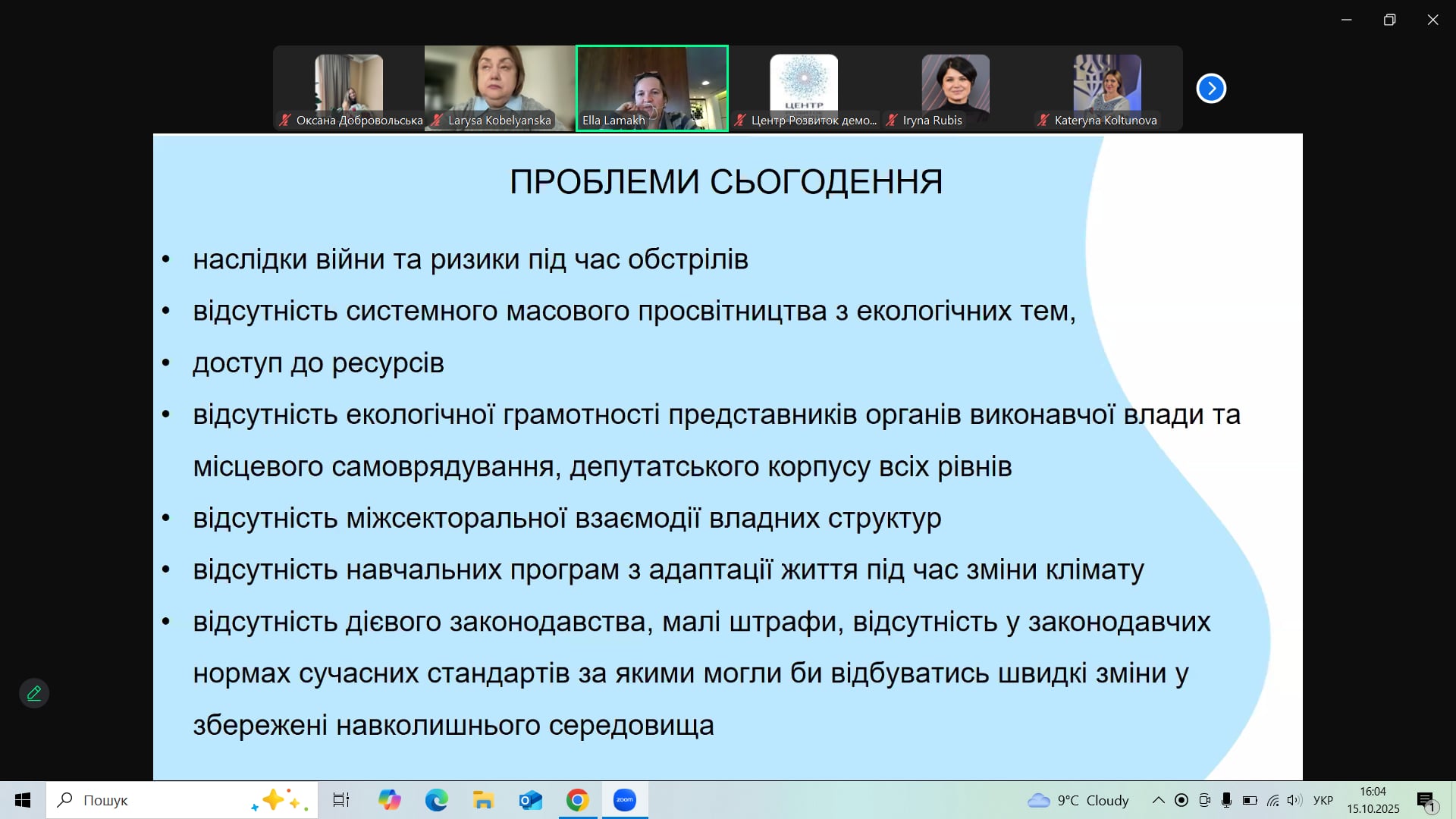Expand hidden system tray icons chevron
This screenshot has height=819, width=1456.
tap(1158, 800)
